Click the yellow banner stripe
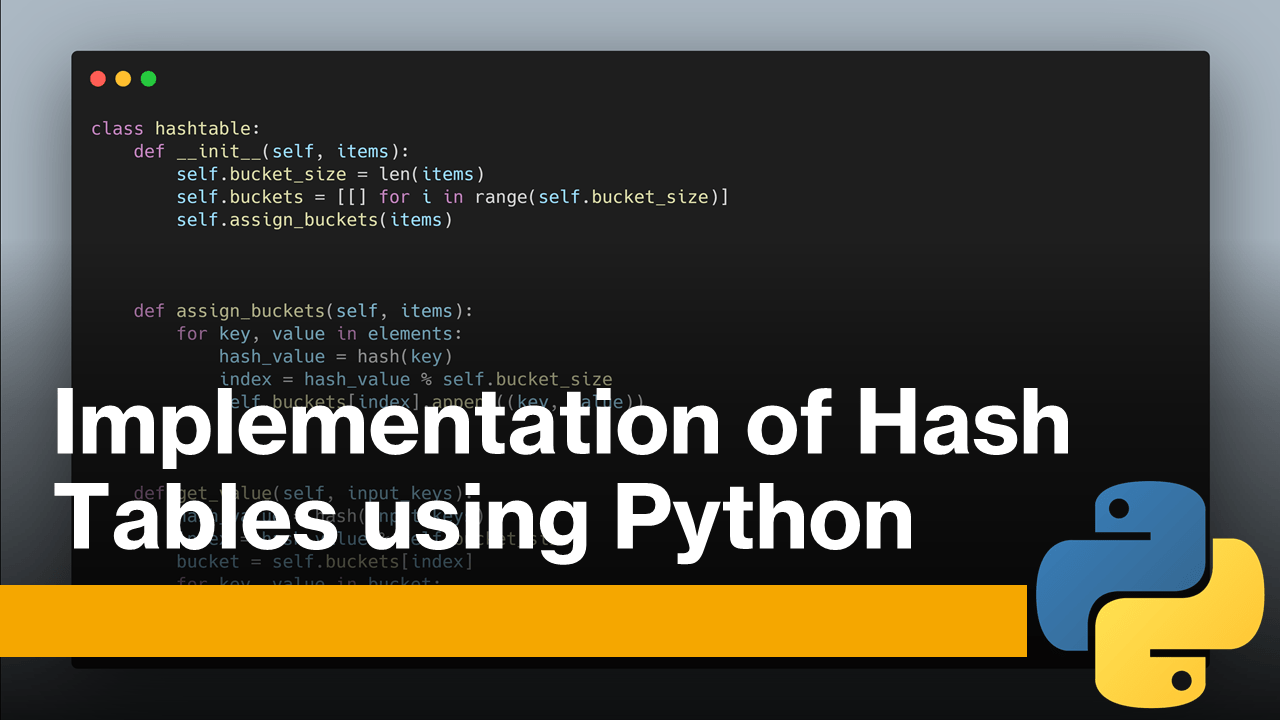Viewport: 1280px width, 720px height. pyautogui.click(x=500, y=620)
